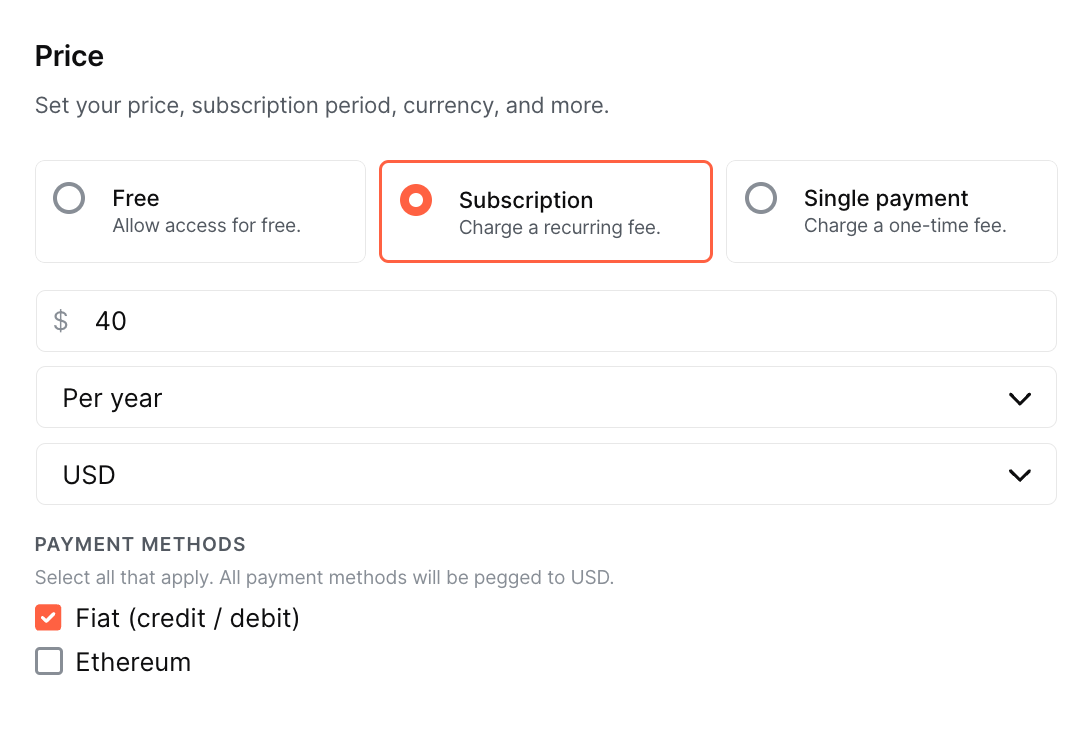Viewport: 1092px width, 740px height.
Task: Click the Fiat (credit / debit) label
Action: 188,618
